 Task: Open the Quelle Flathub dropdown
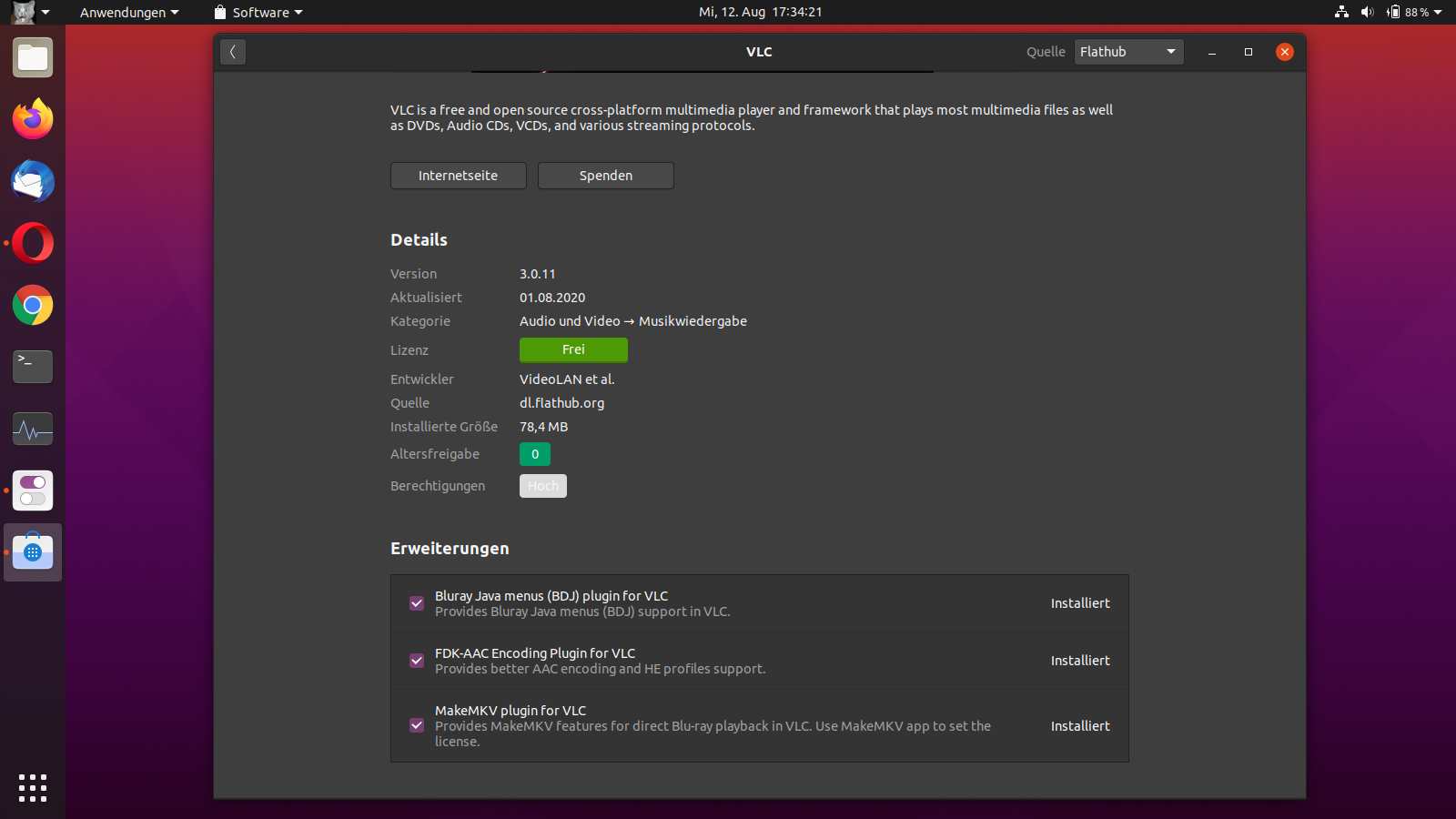tap(1128, 52)
